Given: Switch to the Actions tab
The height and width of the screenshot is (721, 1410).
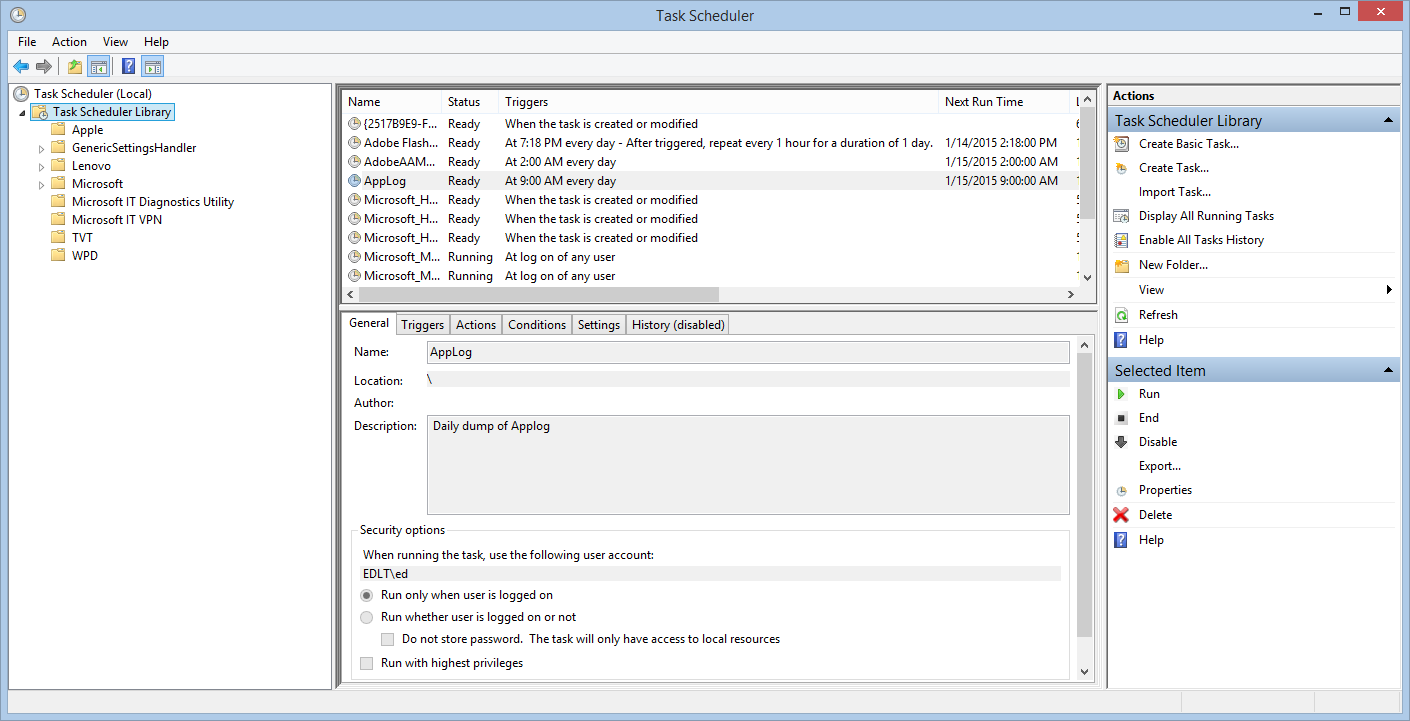Looking at the screenshot, I should (476, 325).
